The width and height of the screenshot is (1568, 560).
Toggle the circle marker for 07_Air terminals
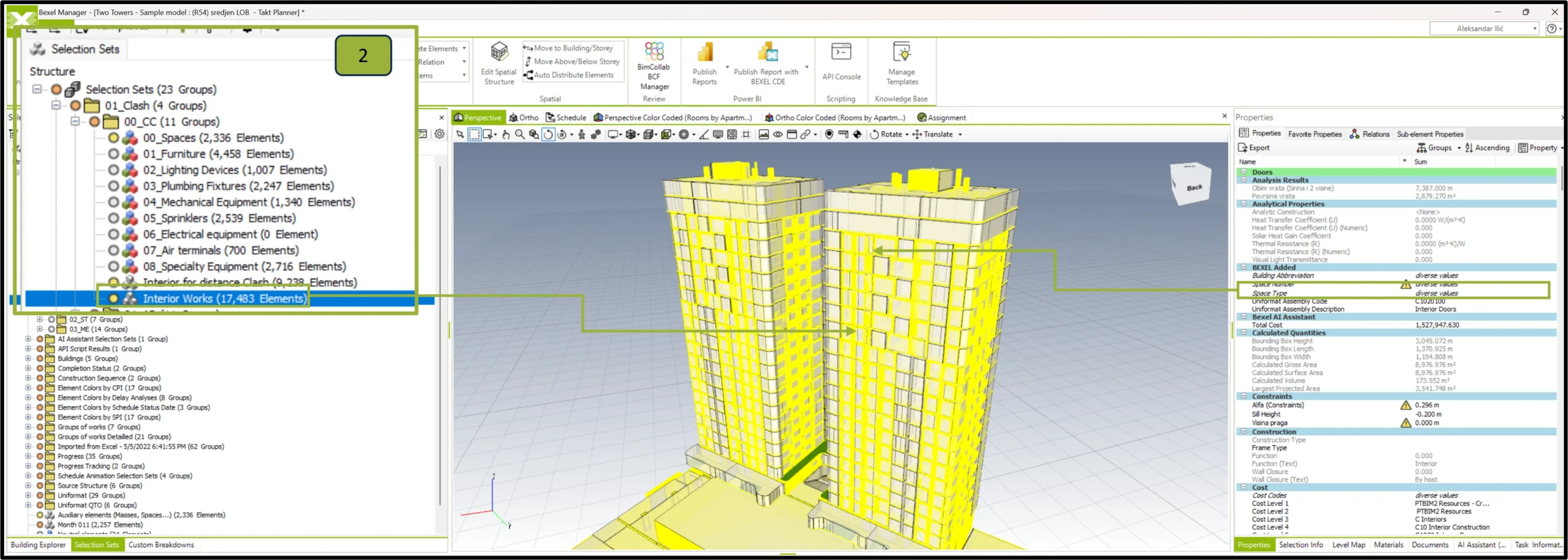point(113,250)
